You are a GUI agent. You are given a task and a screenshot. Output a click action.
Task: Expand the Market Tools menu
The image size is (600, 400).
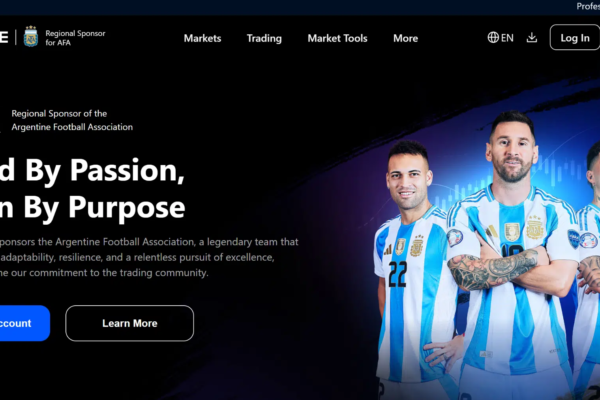338,38
